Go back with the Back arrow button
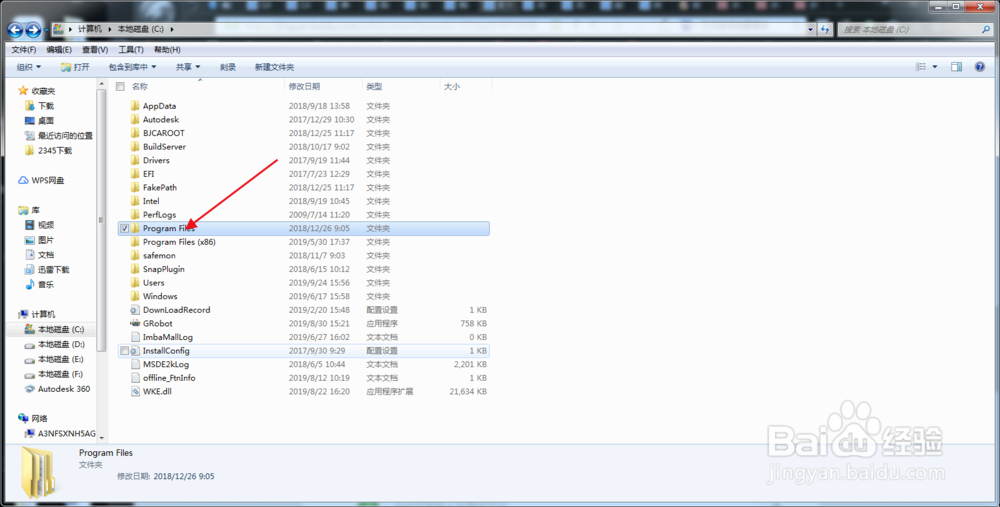The width and height of the screenshot is (1000, 507). click(15, 29)
